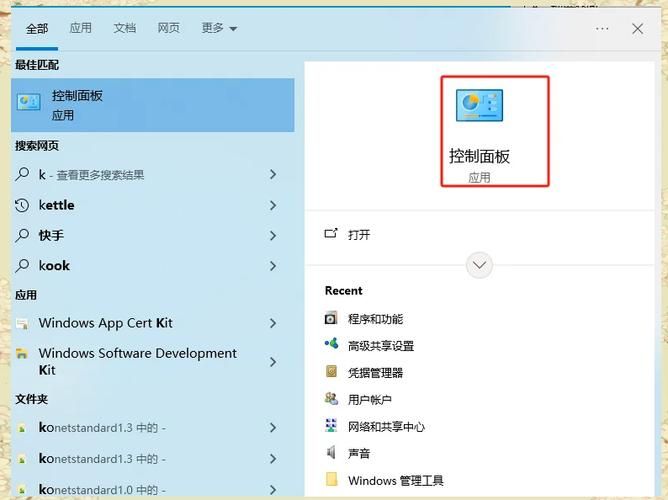Click the Windows Software Development Kit icon

click(x=22, y=353)
